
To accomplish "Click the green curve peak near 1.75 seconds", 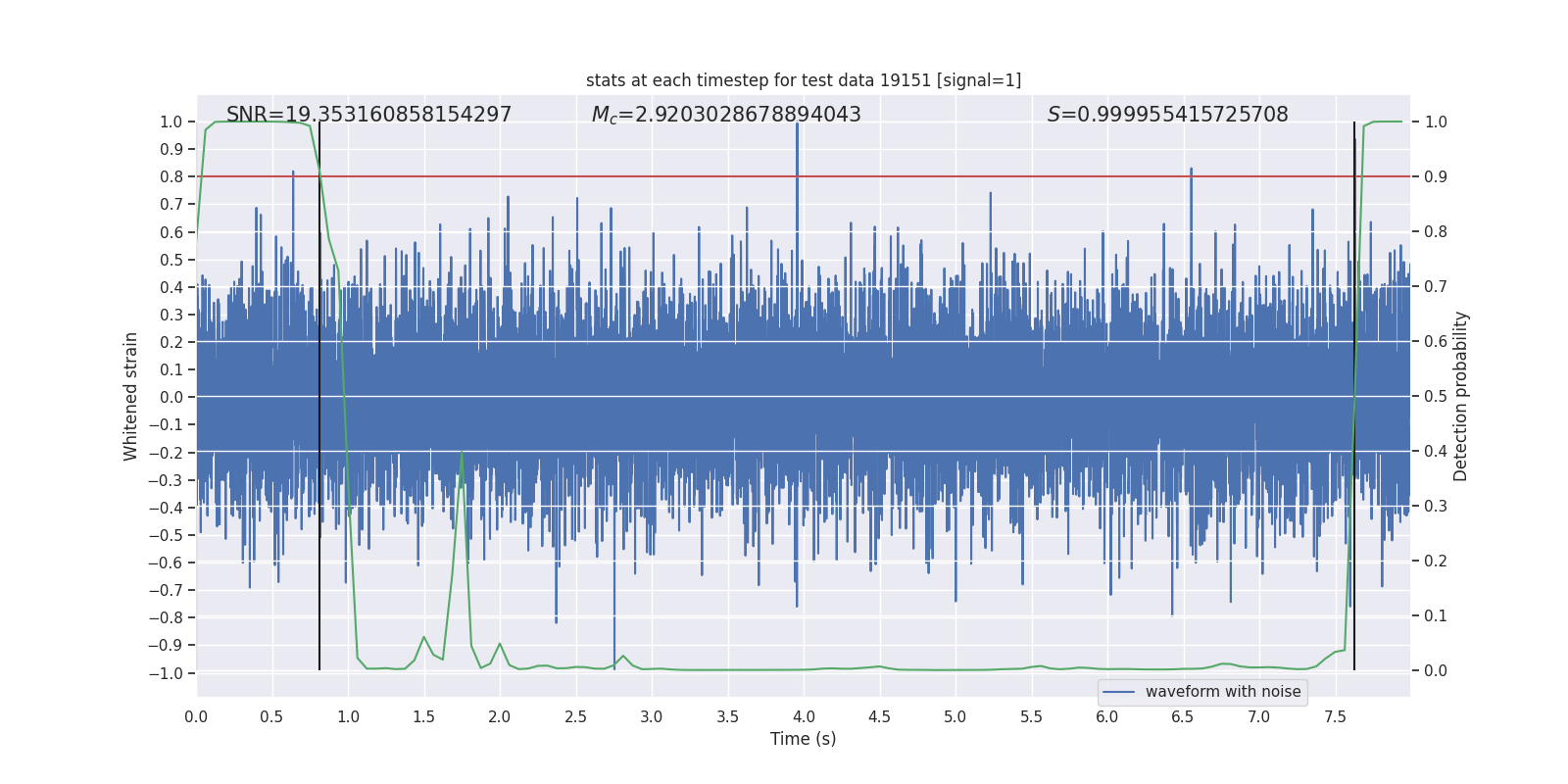I will pos(462,453).
